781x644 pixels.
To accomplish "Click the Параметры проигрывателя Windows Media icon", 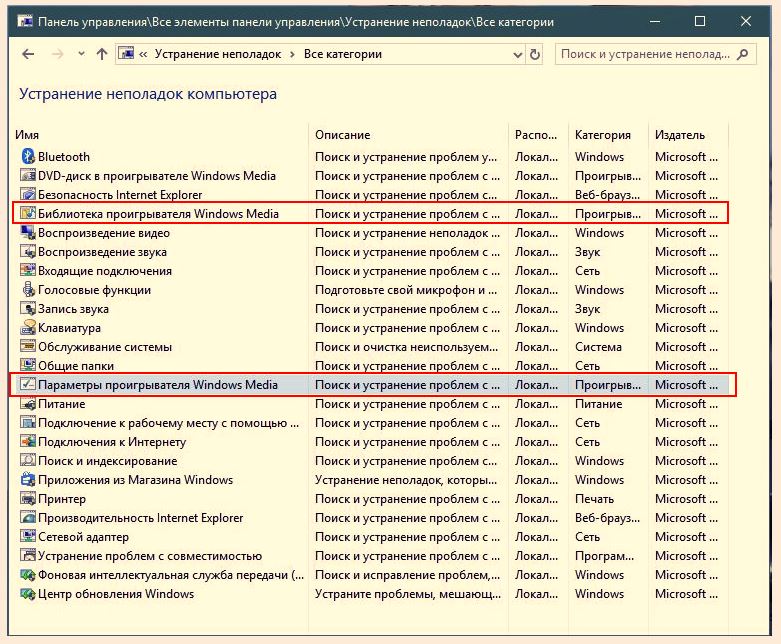I will [x=28, y=384].
